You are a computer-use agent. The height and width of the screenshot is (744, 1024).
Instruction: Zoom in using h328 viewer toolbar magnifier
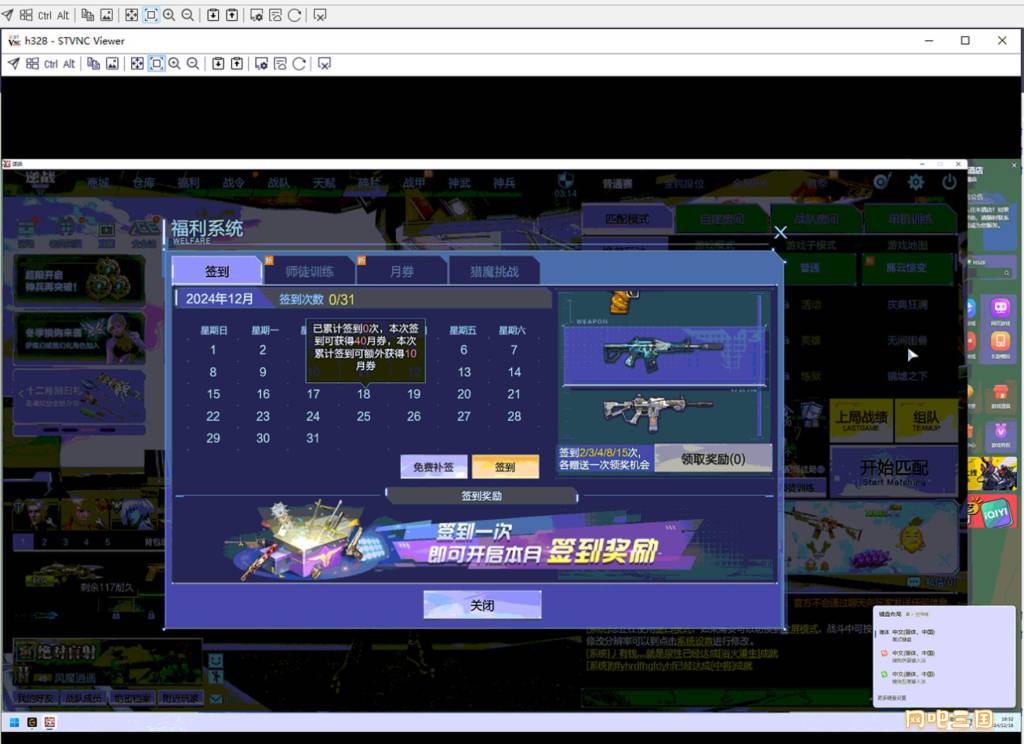click(x=174, y=63)
